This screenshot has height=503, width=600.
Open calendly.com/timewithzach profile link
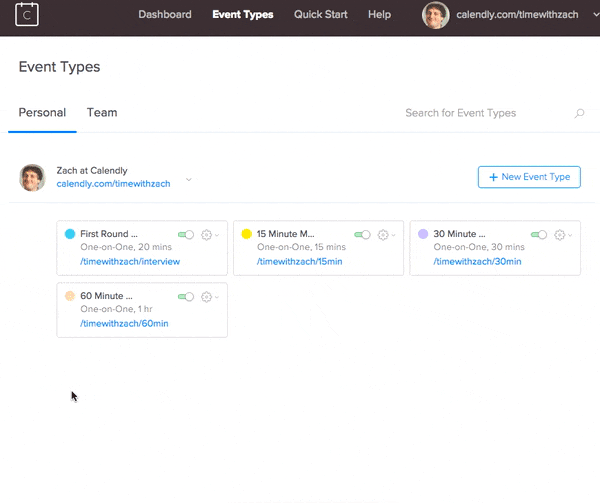tap(113, 184)
